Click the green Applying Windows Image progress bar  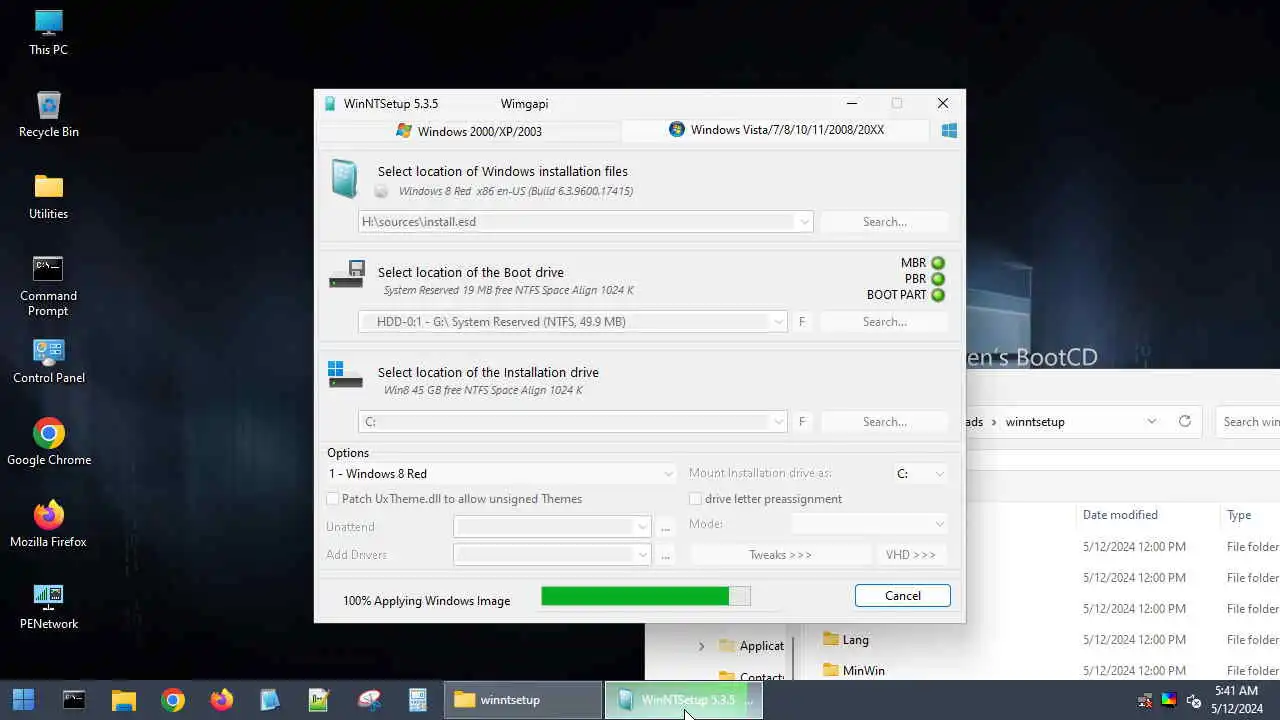click(x=645, y=596)
